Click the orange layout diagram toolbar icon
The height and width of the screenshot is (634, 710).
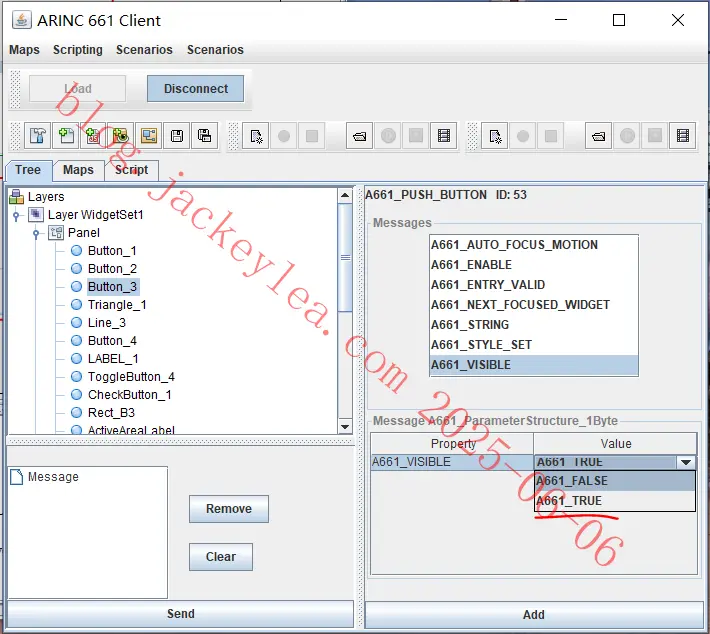click(x=149, y=135)
